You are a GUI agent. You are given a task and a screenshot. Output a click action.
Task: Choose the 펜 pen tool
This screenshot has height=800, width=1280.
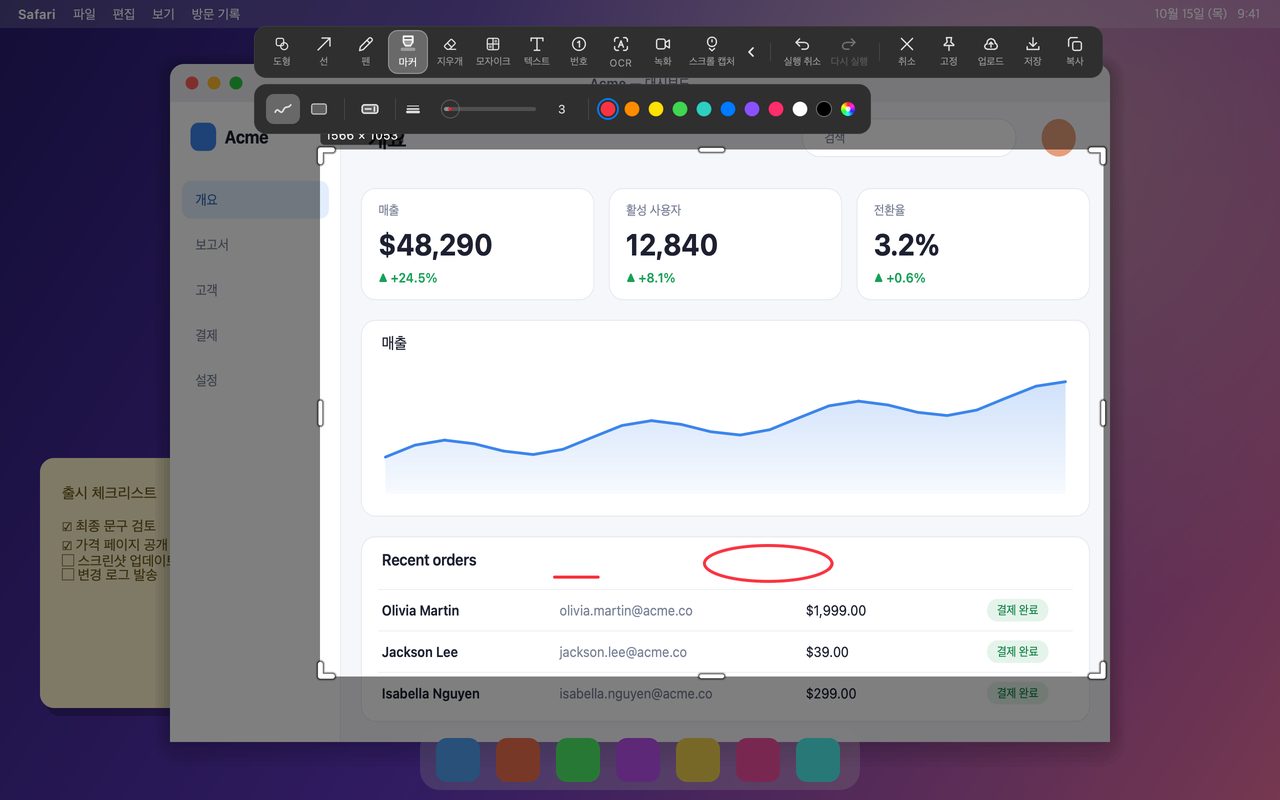coord(366,52)
